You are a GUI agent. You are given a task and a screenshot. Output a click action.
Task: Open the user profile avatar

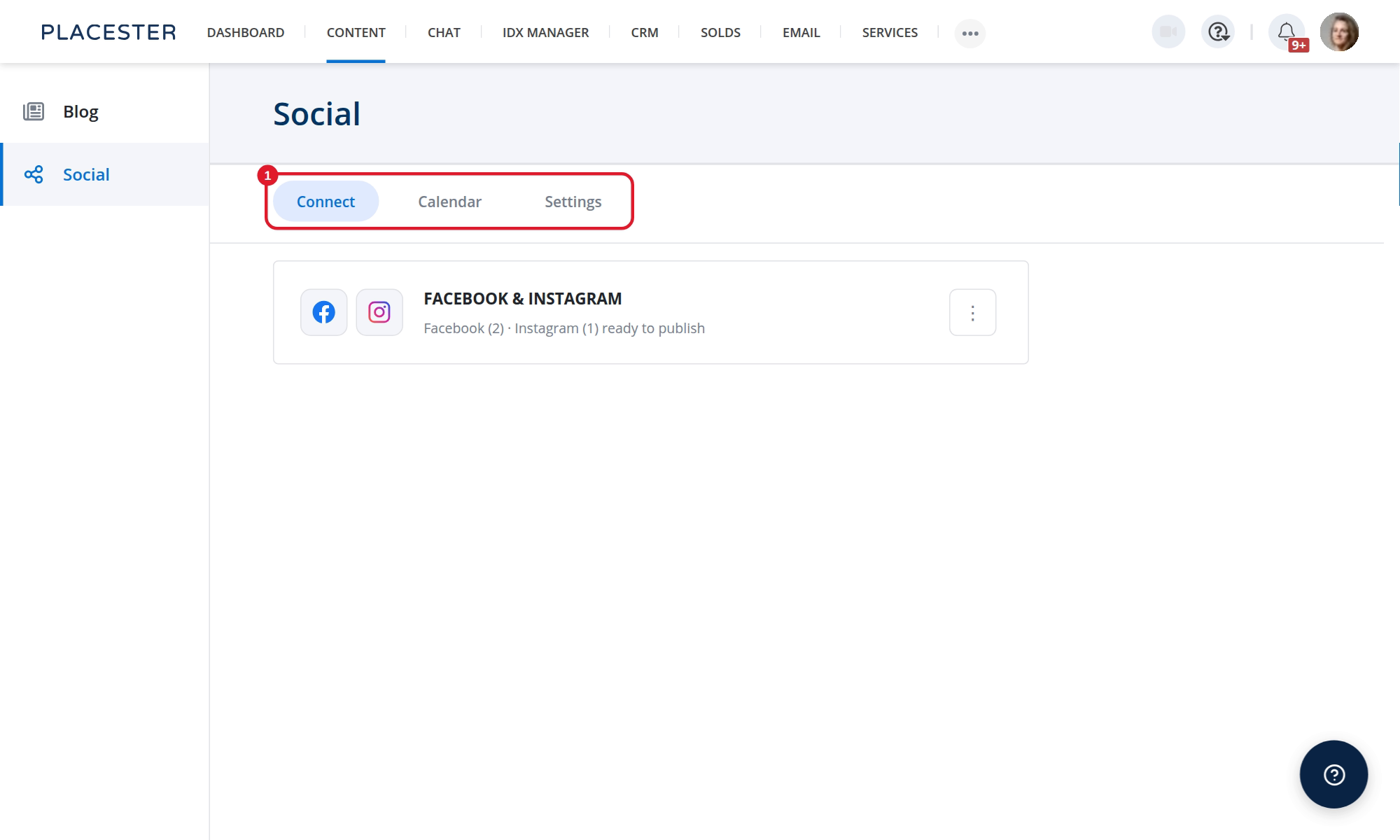point(1339,32)
